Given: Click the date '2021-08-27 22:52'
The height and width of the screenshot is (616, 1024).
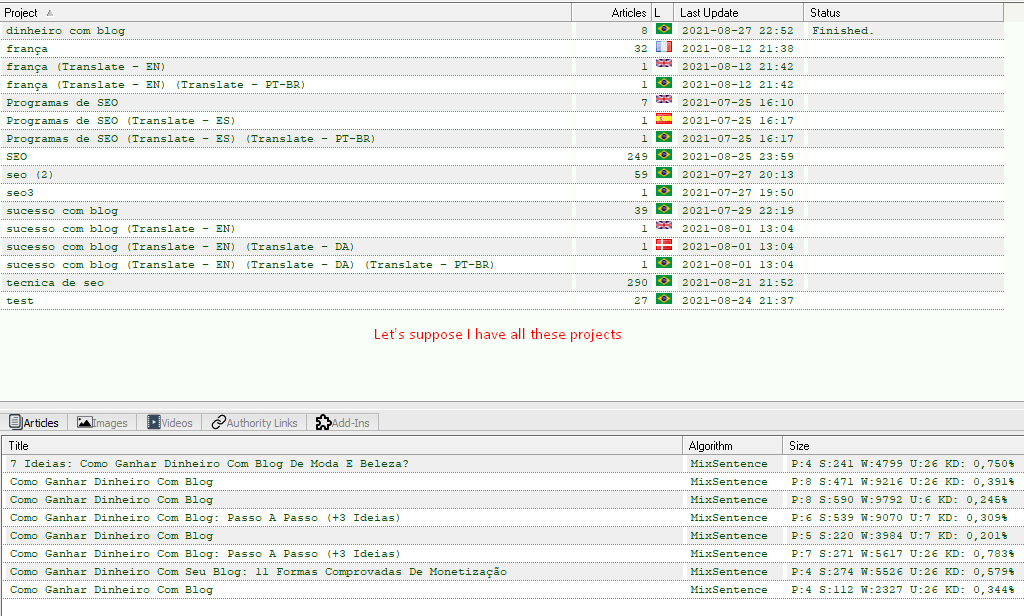Looking at the screenshot, I should click(x=738, y=31).
